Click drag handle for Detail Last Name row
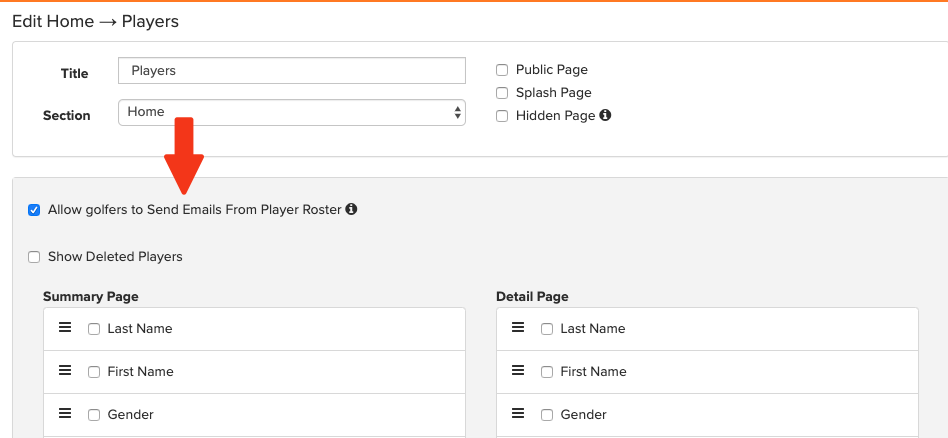Viewport: 948px width, 438px height. point(518,327)
